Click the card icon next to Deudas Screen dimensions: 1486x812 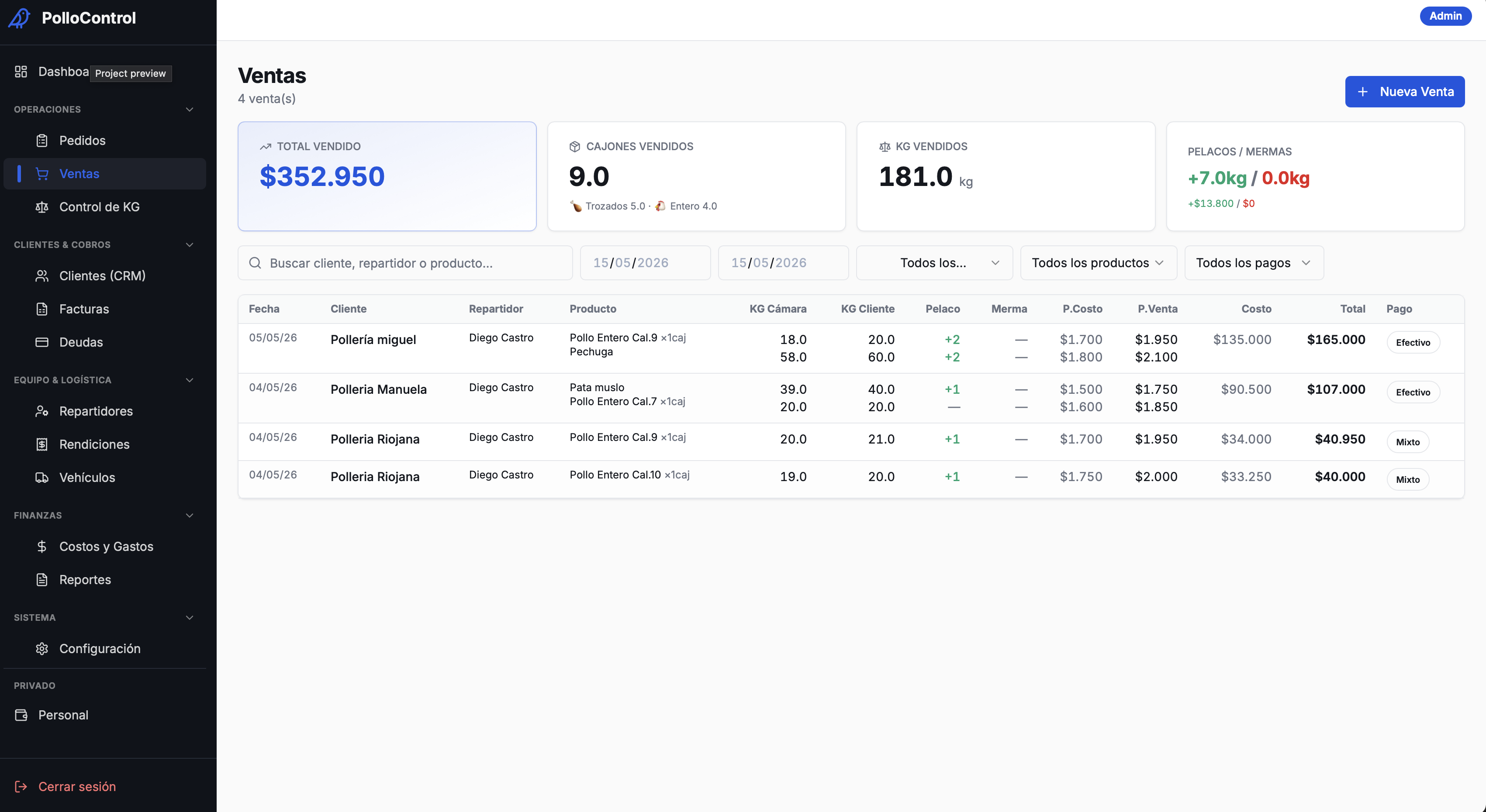[42, 343]
